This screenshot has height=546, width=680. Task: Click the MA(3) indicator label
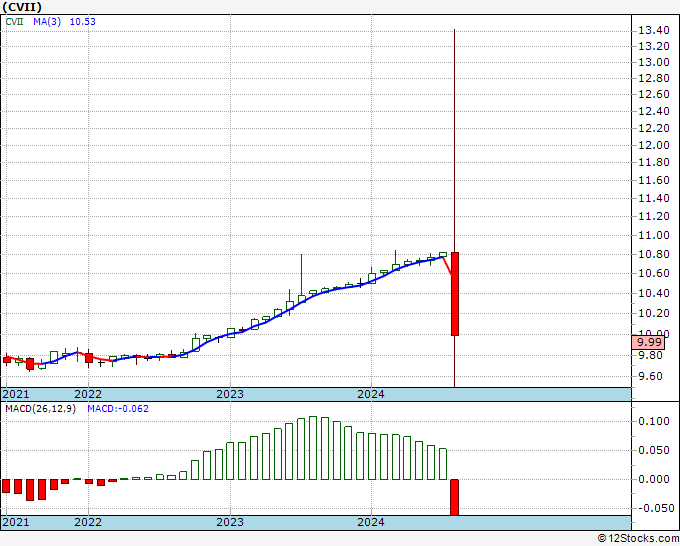coord(47,21)
